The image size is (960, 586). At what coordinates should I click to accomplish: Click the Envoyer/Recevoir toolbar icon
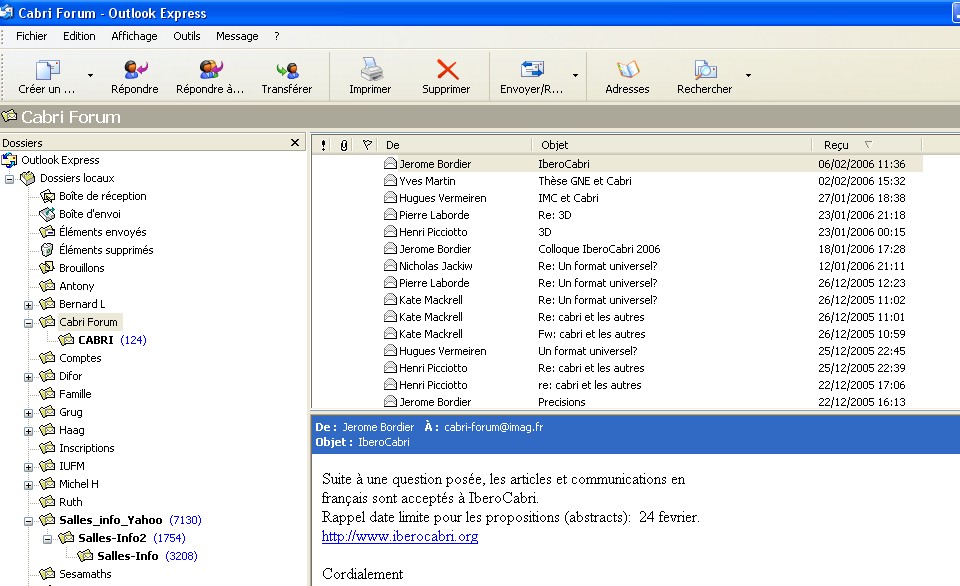pyautogui.click(x=532, y=69)
